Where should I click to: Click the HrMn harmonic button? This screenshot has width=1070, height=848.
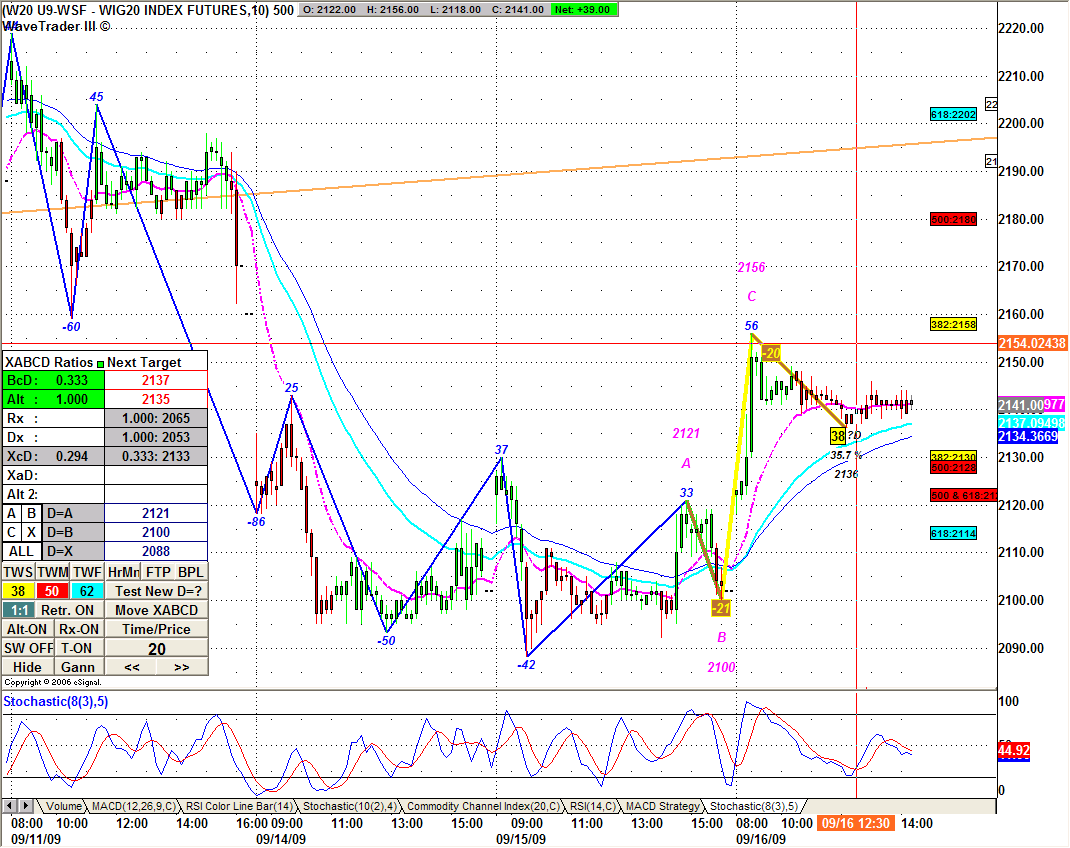click(x=121, y=572)
